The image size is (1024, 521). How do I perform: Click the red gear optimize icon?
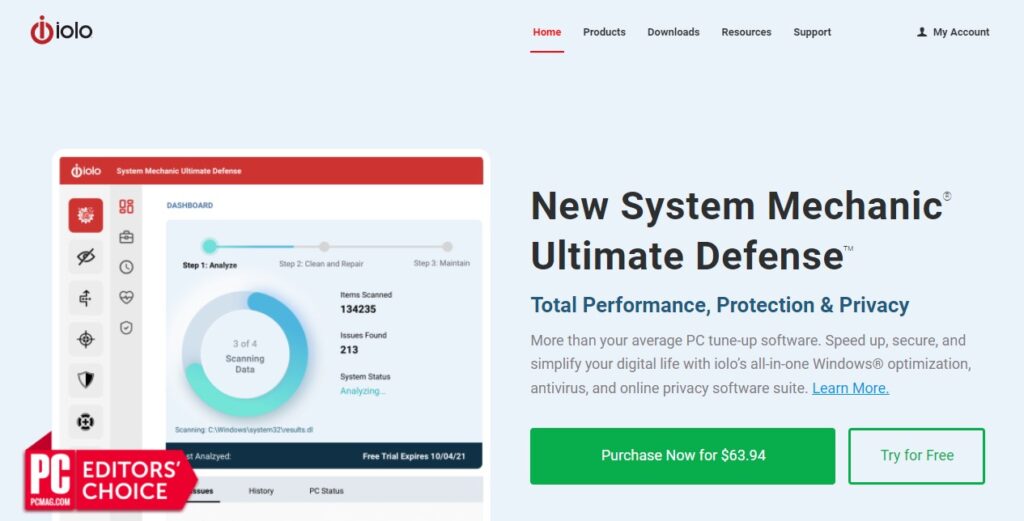tap(86, 215)
